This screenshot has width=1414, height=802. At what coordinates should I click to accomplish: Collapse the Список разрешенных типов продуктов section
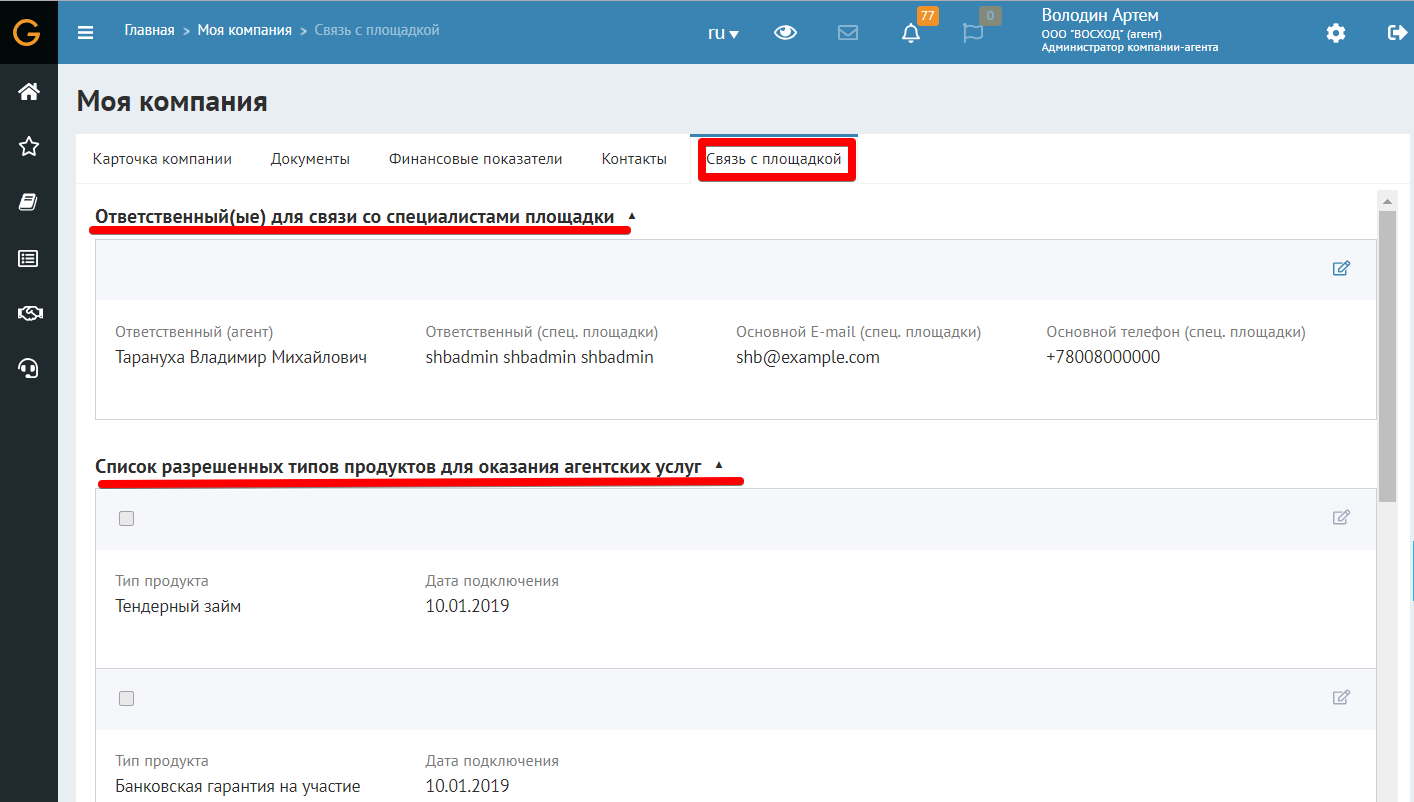pos(718,465)
